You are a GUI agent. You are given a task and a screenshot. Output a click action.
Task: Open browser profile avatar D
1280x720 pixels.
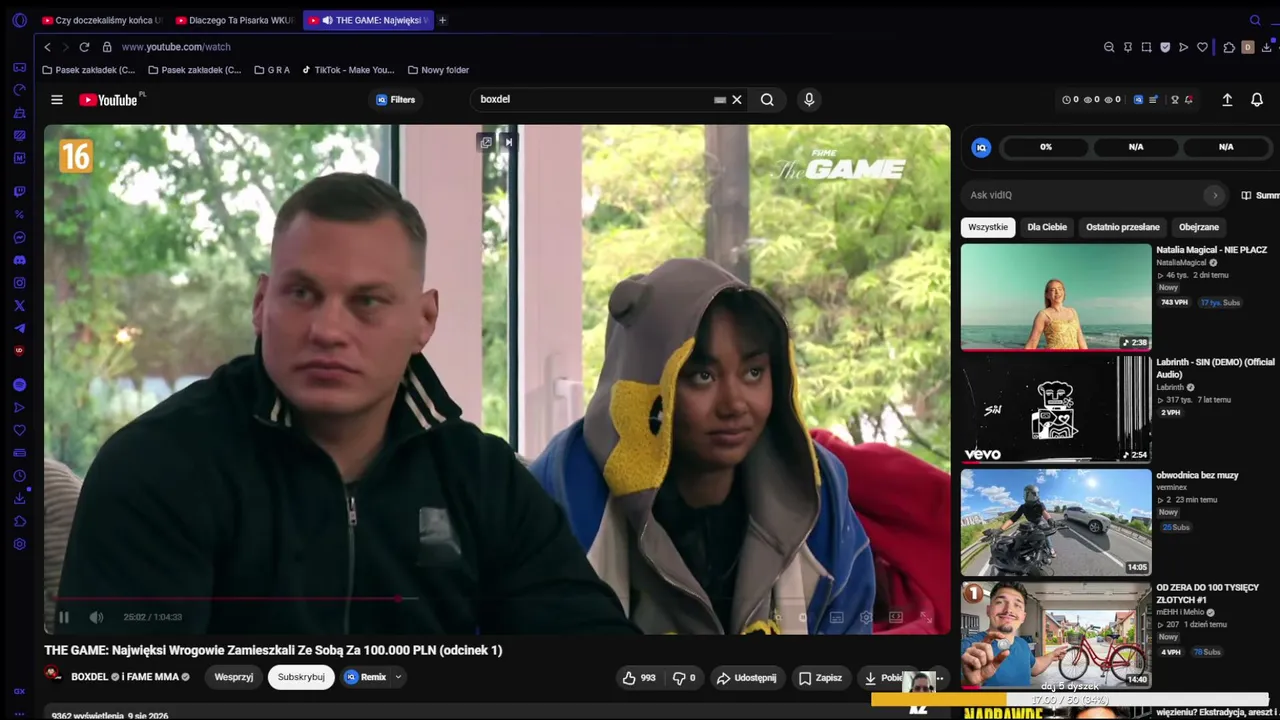point(1248,47)
